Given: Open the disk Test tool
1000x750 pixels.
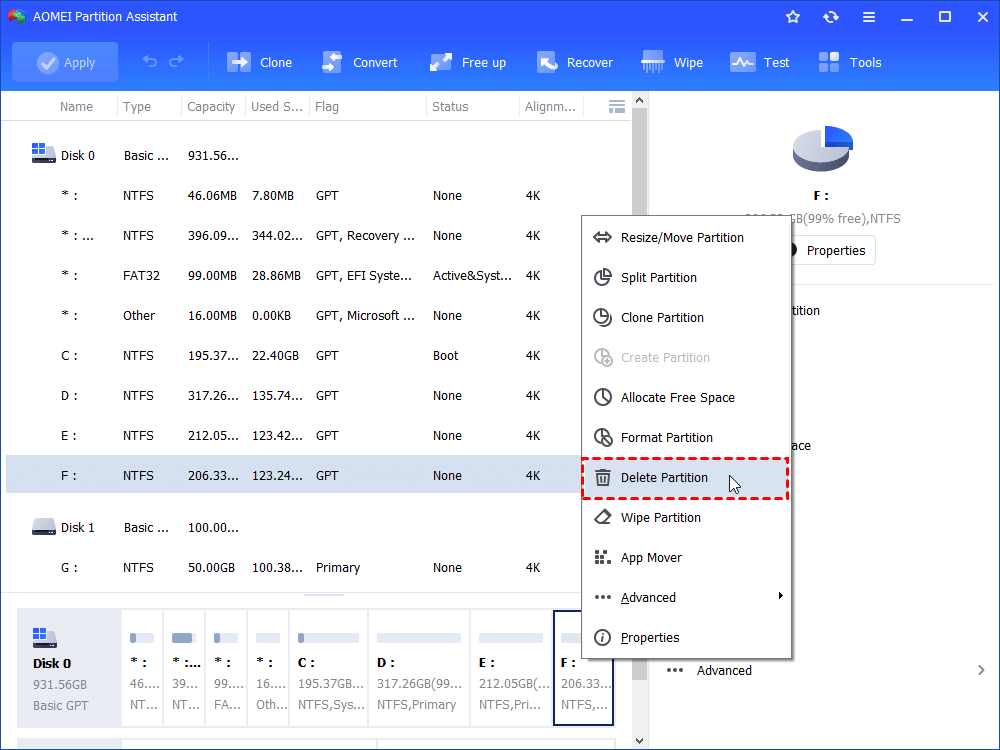Looking at the screenshot, I should pyautogui.click(x=760, y=62).
